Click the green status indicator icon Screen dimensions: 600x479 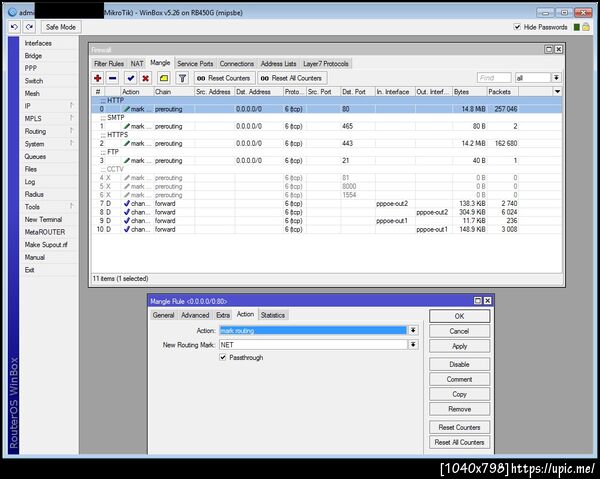pos(577,27)
